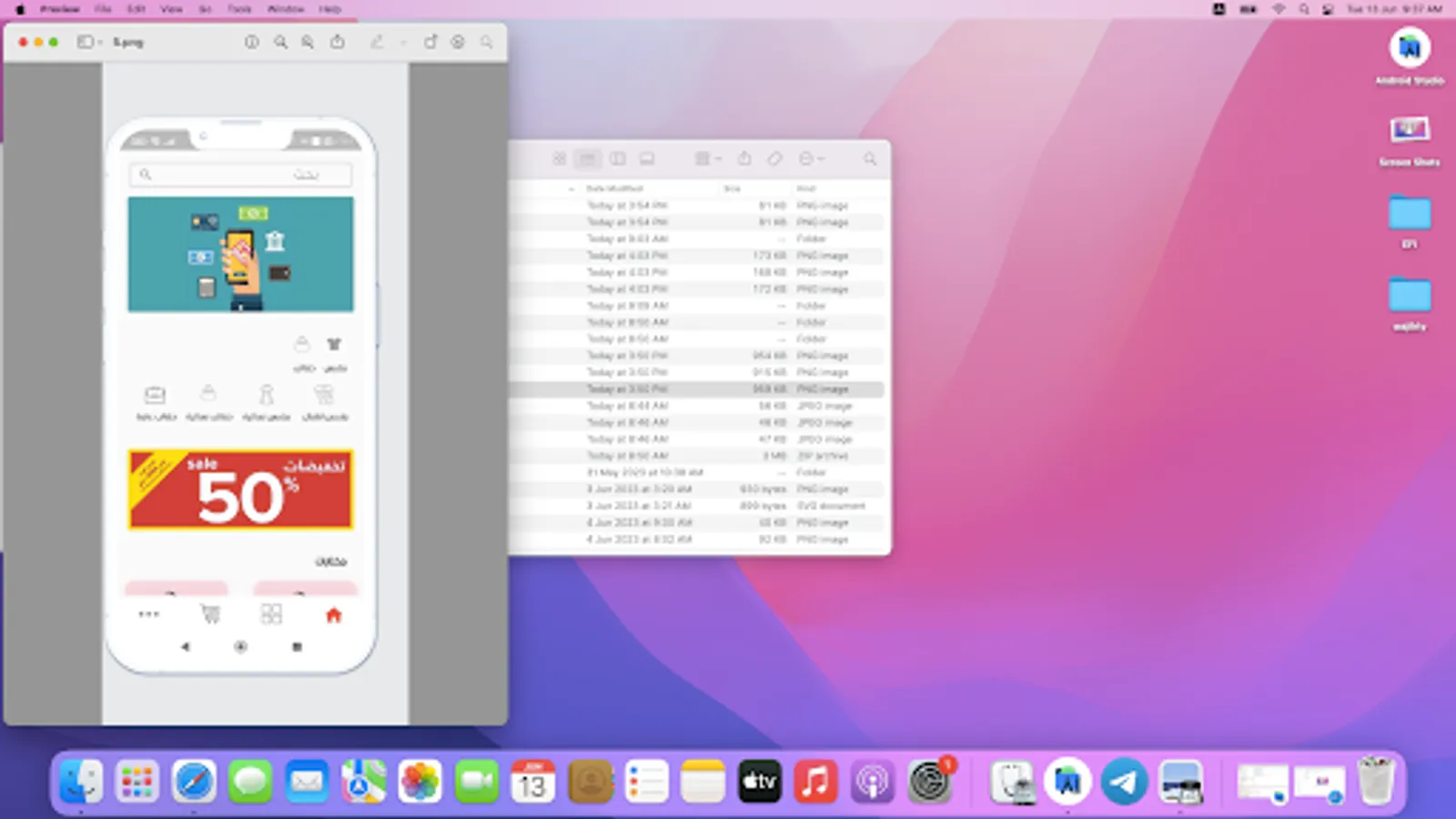Open Launchpad from the Dock
This screenshot has height=819, width=1456.
(x=137, y=782)
